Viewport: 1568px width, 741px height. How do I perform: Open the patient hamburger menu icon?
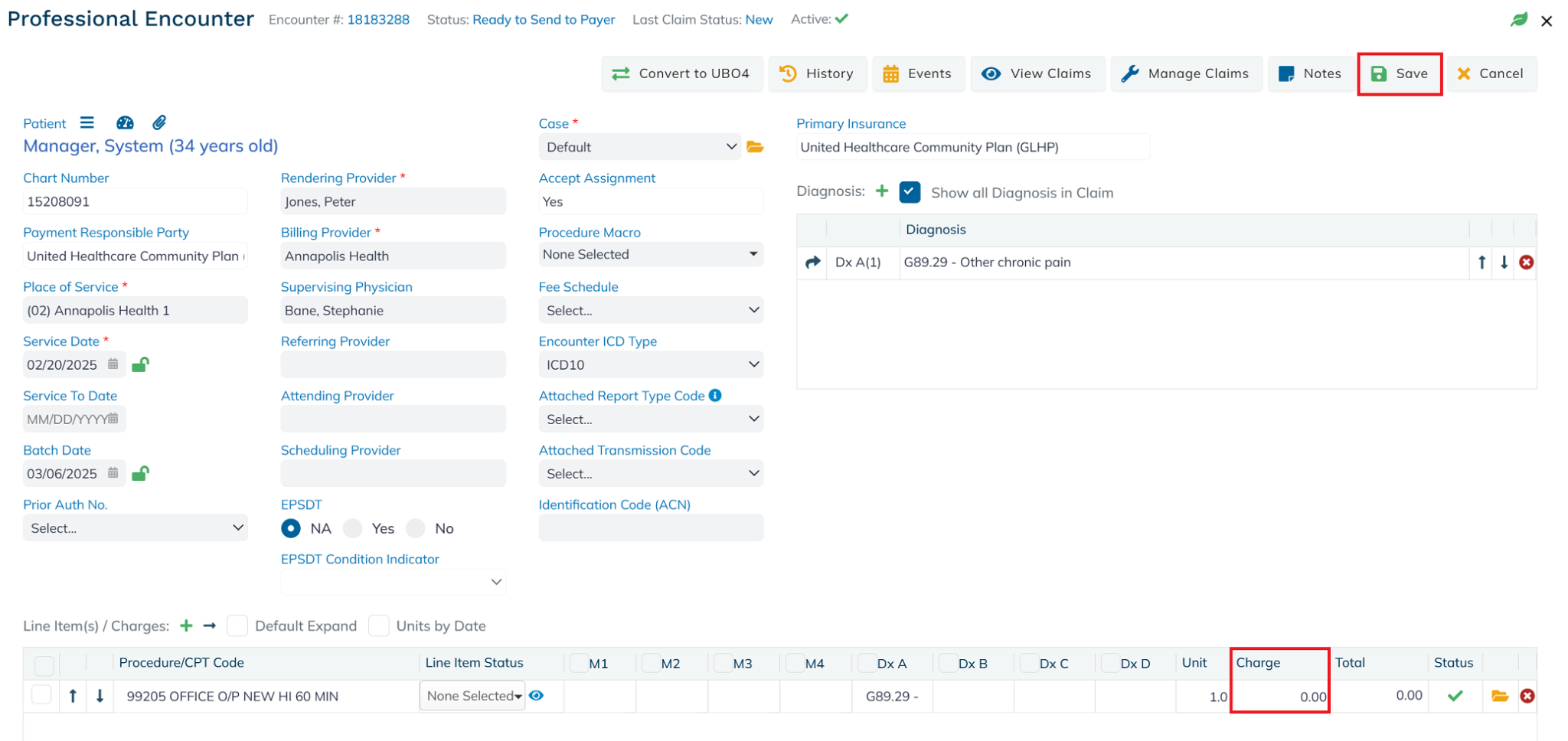(87, 122)
